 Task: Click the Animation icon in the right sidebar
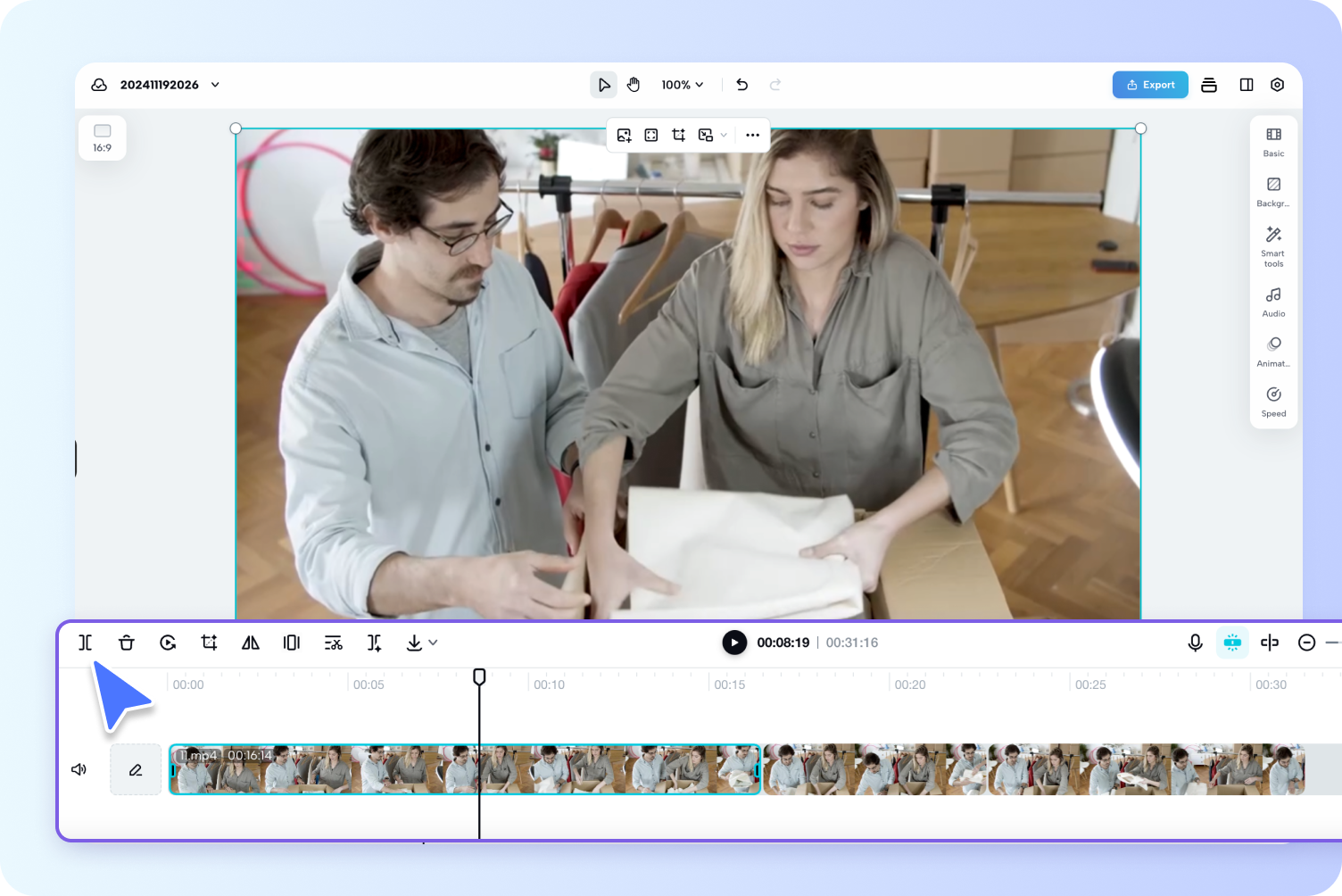pos(1273,350)
